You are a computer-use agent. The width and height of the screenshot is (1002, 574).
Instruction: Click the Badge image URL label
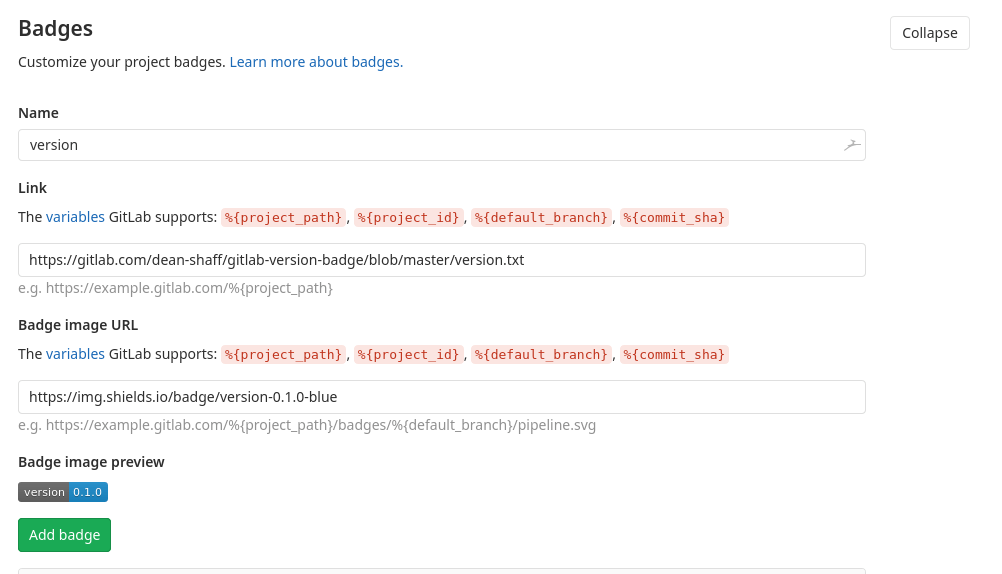pyautogui.click(x=78, y=325)
